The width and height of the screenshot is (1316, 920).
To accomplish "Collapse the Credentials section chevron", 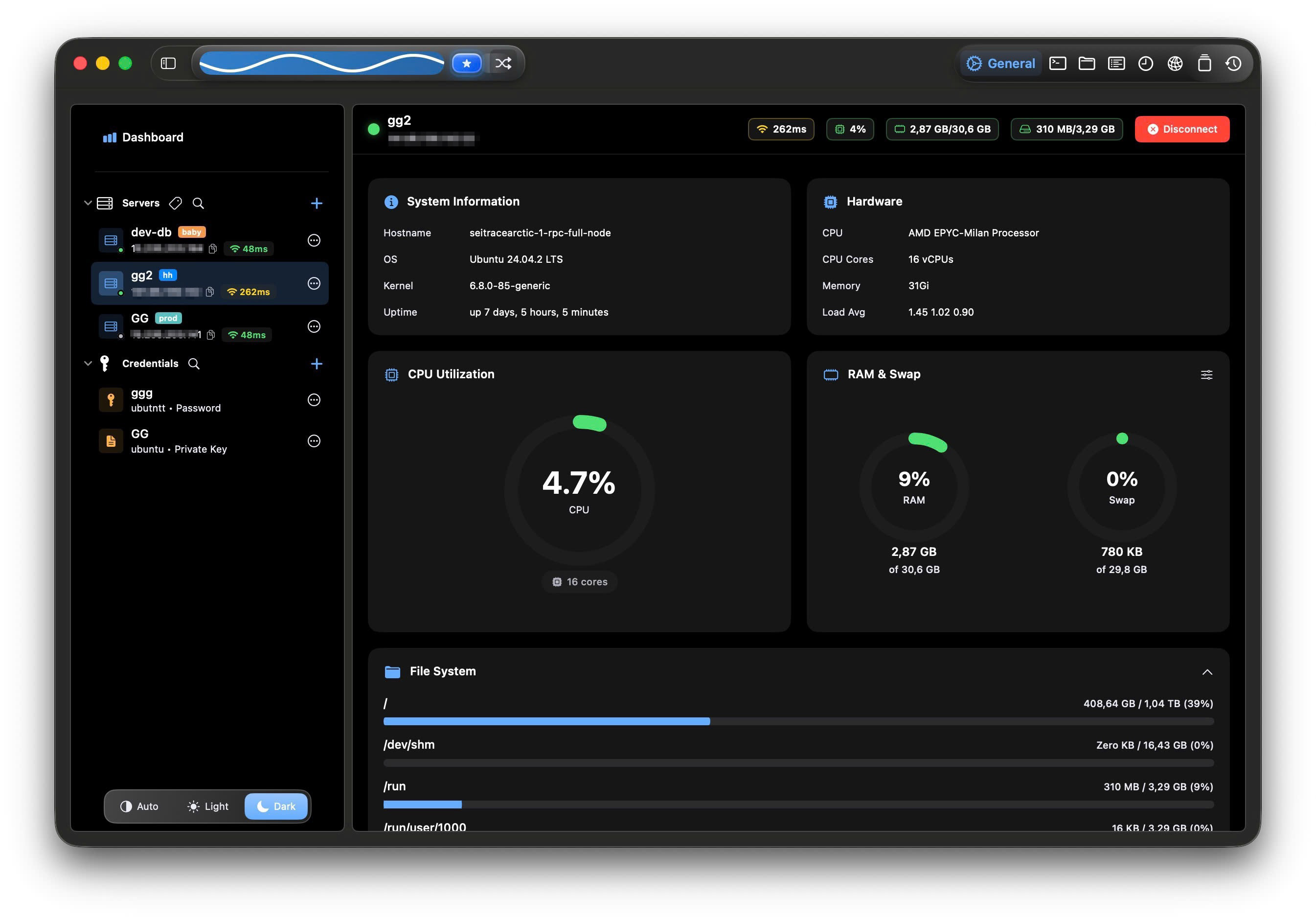I will 88,364.
